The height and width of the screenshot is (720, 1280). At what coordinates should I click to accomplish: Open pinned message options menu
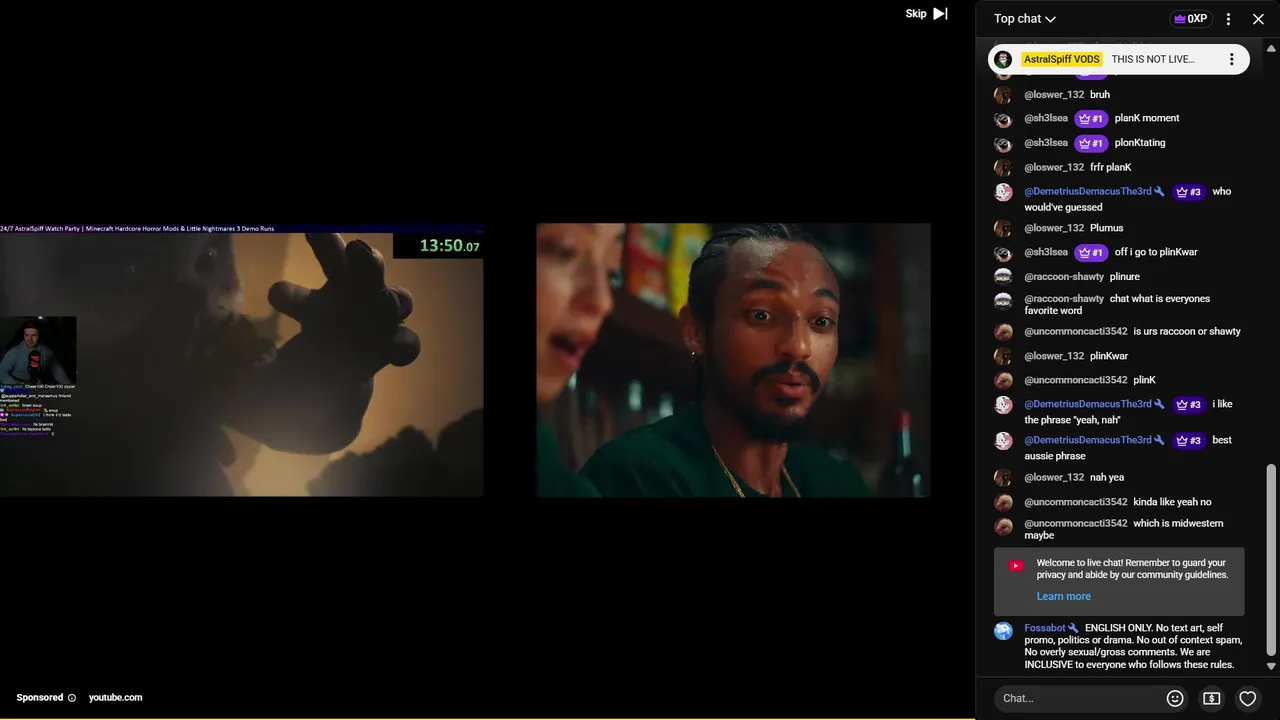tap(1231, 59)
